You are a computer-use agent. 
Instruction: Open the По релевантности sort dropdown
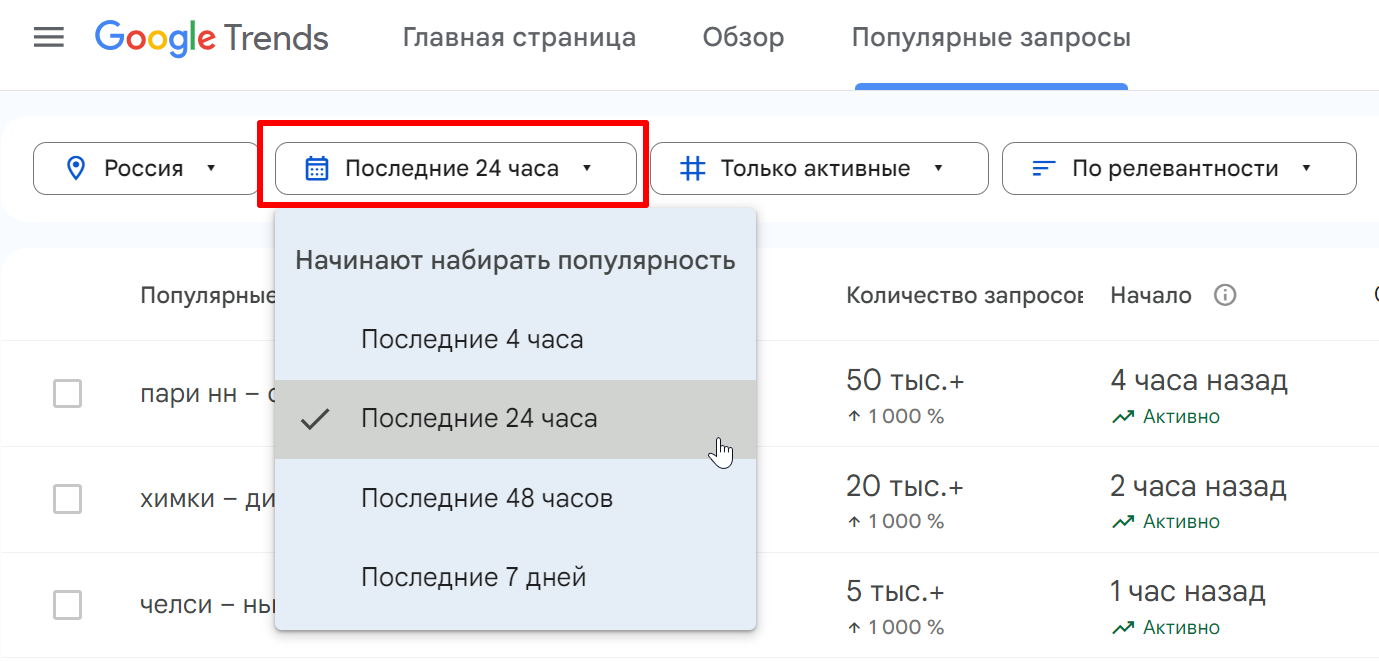click(x=1178, y=168)
